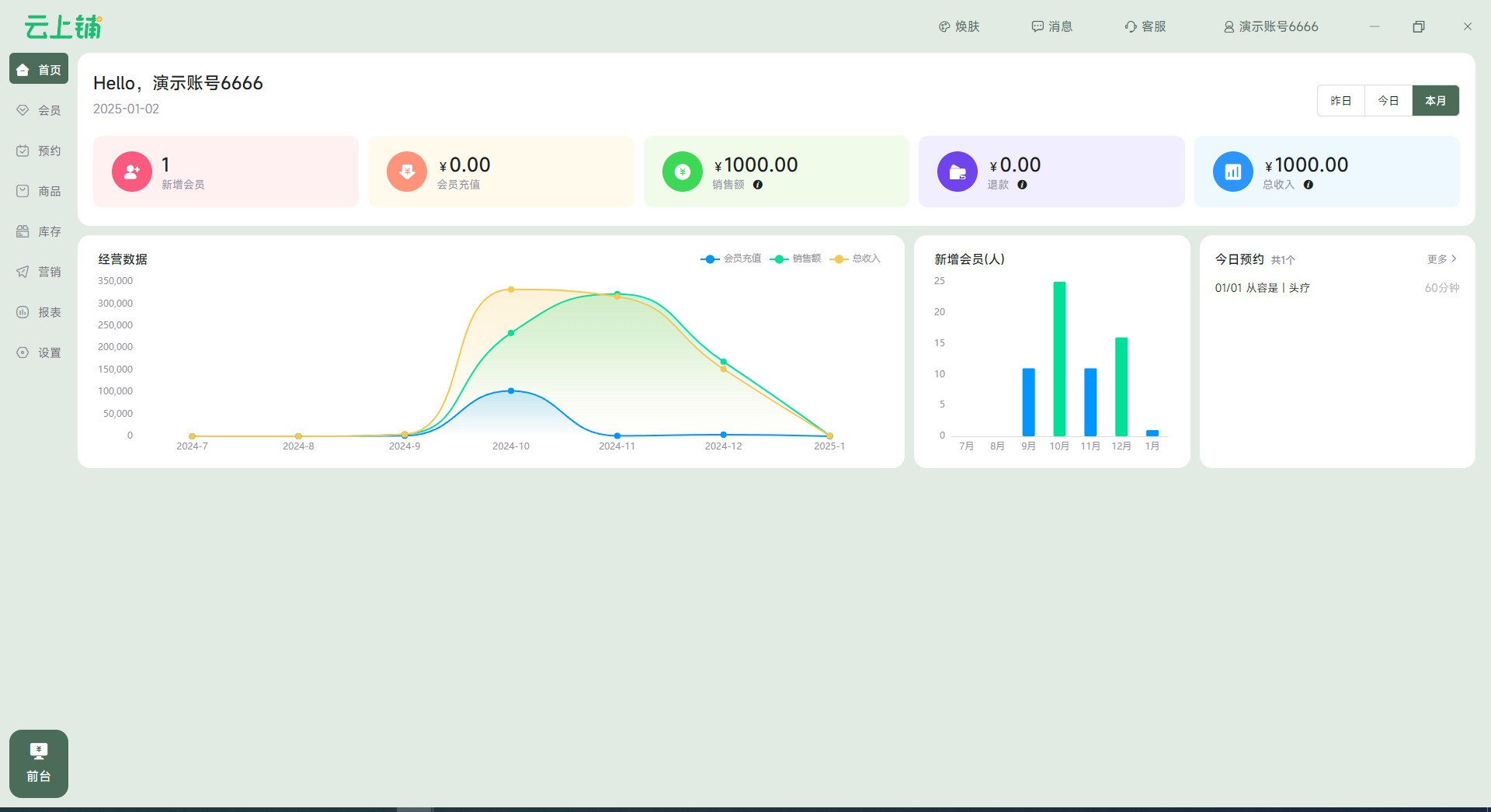Click the 商品 products icon in sidebar

(23, 191)
